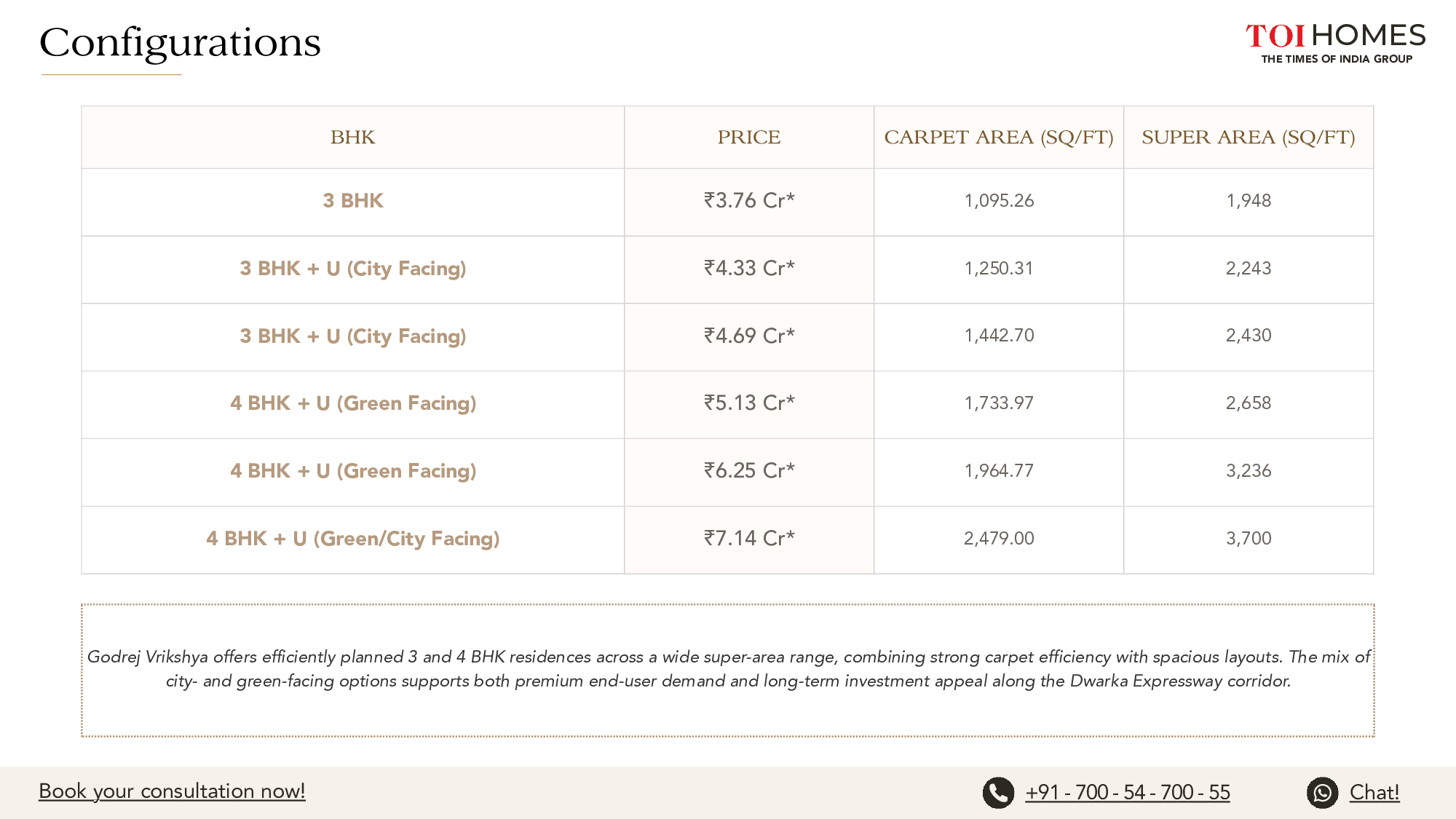Click the PRICE column header
This screenshot has height=819, width=1456.
[748, 138]
